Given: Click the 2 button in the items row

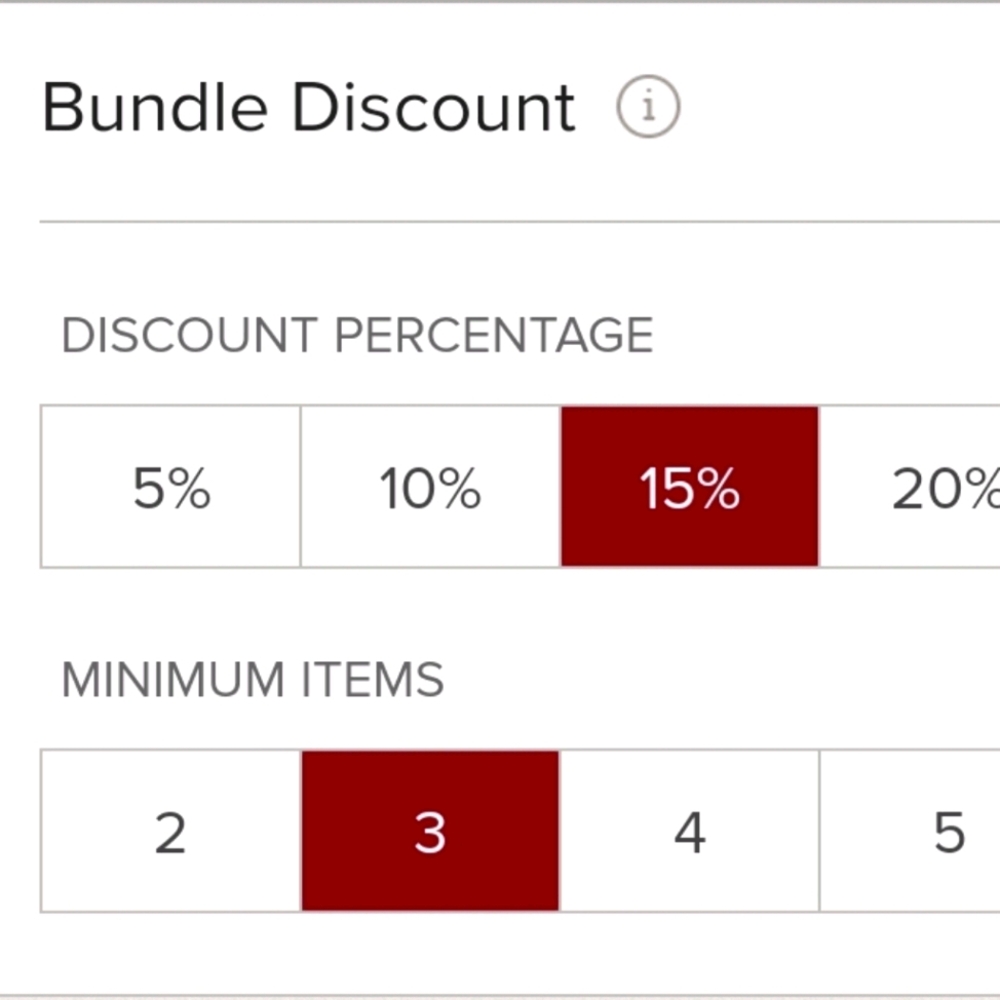Looking at the screenshot, I should (170, 830).
